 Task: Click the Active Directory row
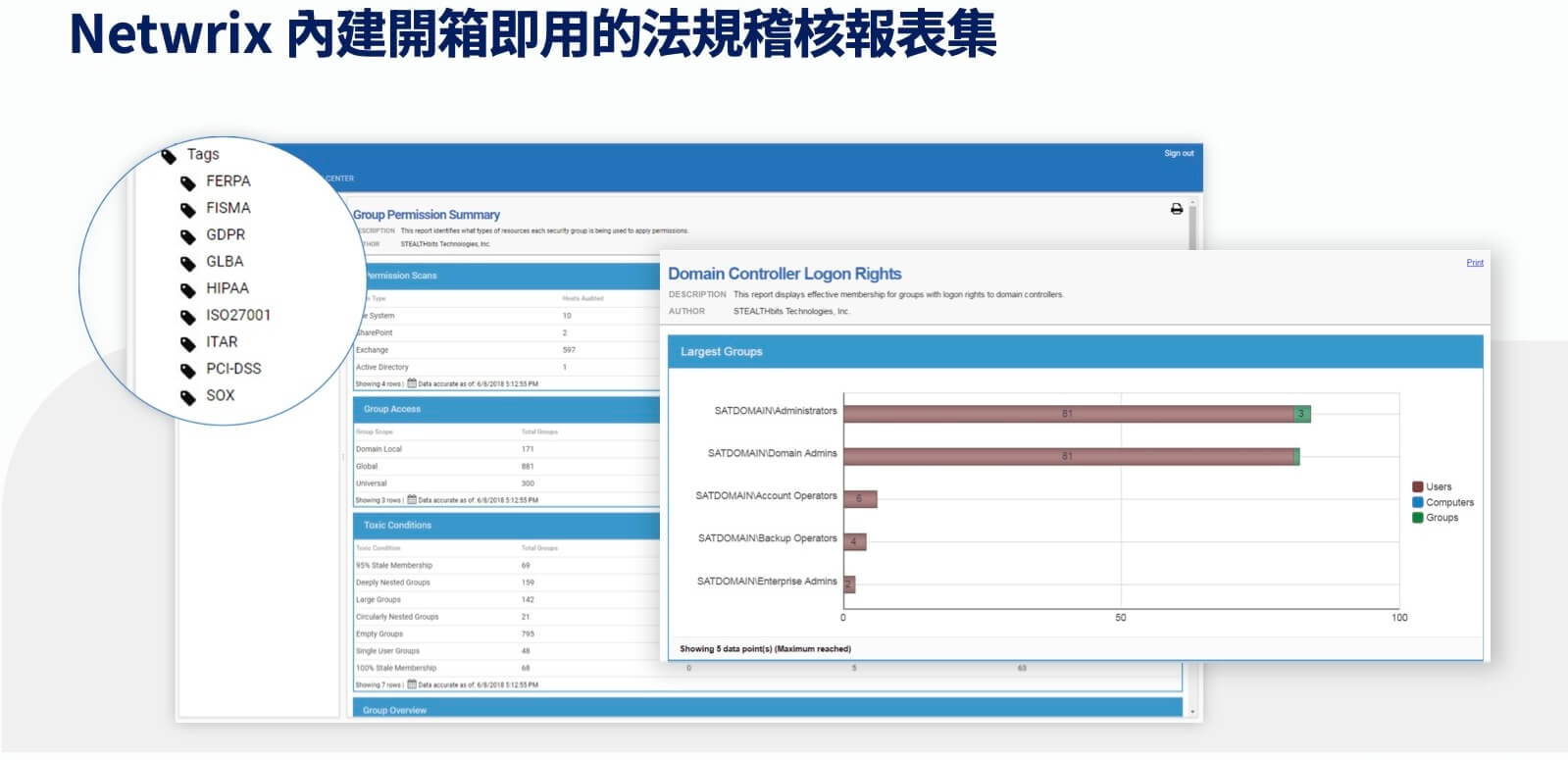pos(507,367)
